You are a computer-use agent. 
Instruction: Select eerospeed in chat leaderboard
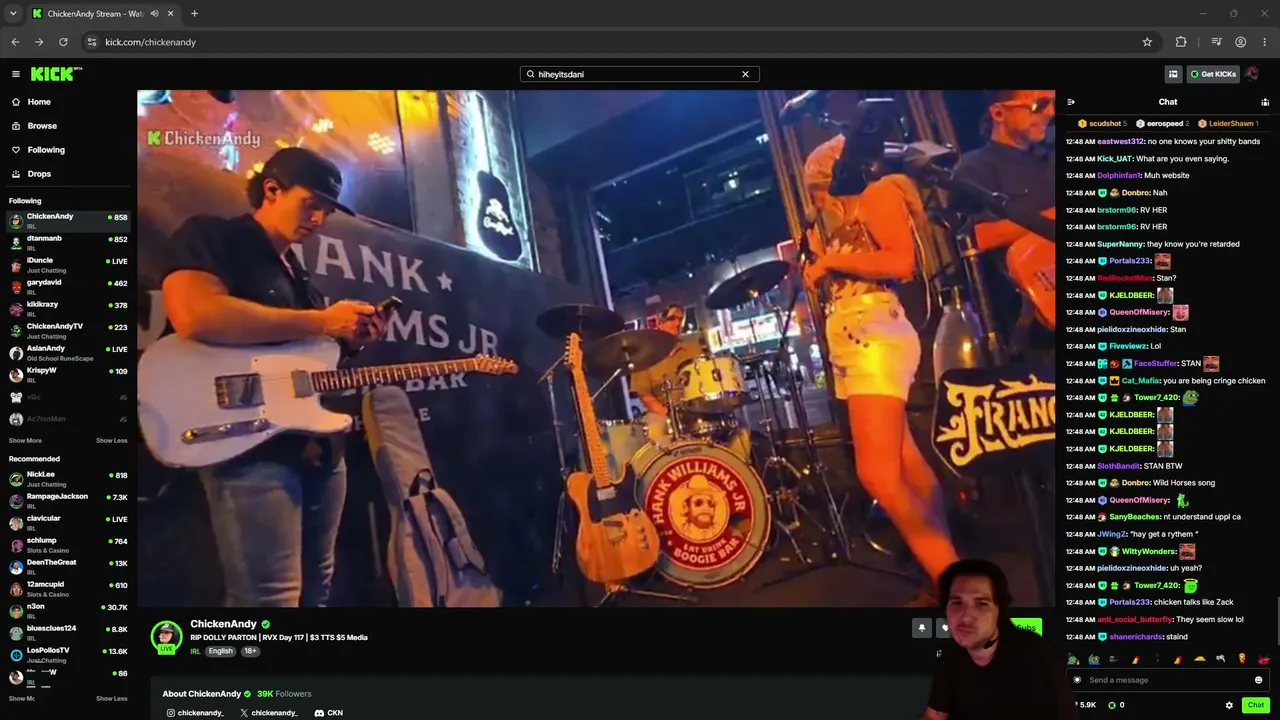1163,124
